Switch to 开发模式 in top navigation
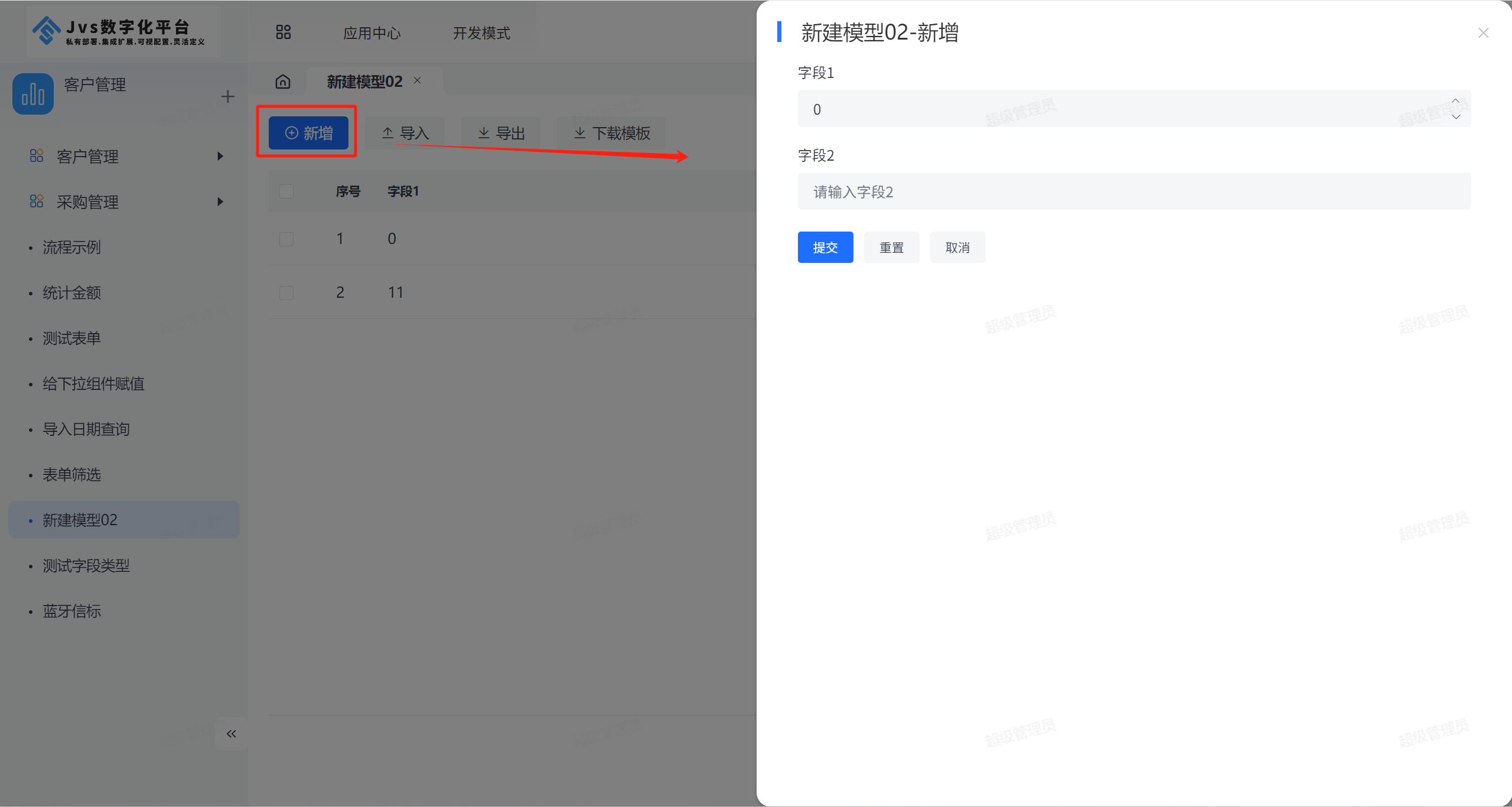The width and height of the screenshot is (1512, 807). 481,33
